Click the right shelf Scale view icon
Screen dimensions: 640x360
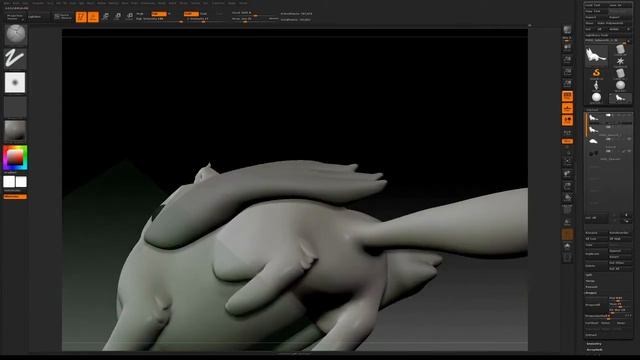click(x=567, y=186)
